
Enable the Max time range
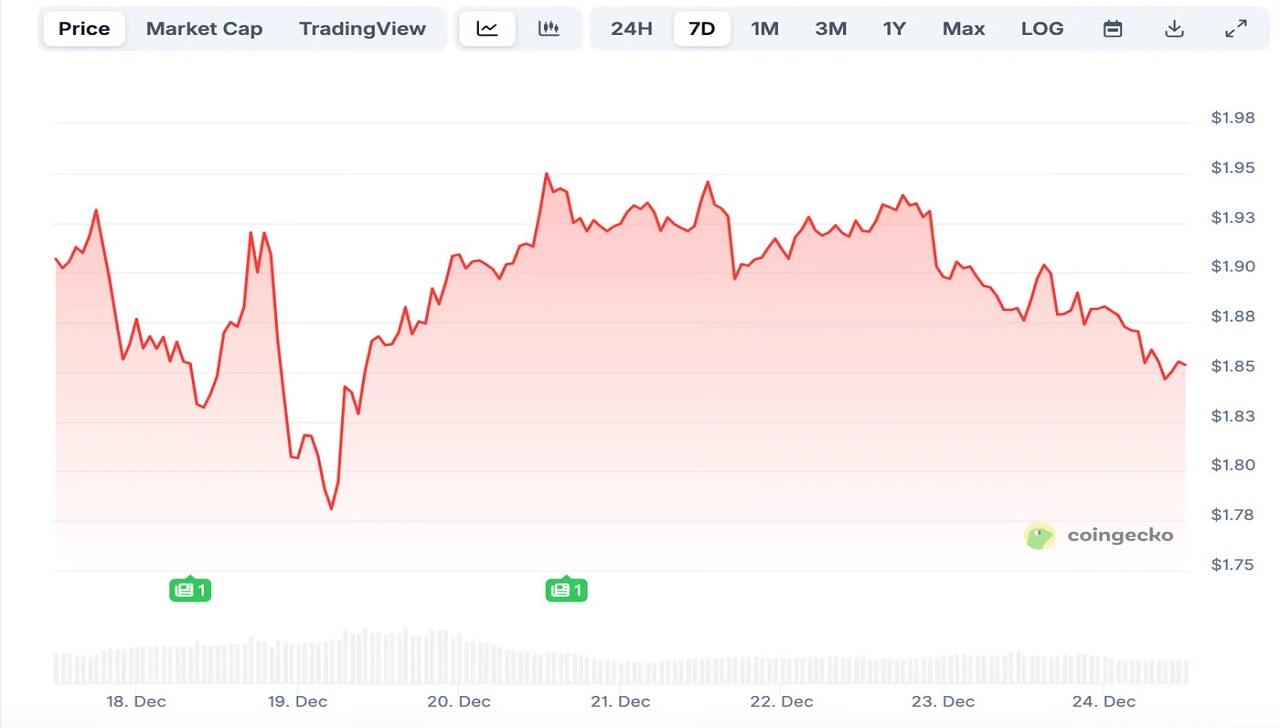963,28
